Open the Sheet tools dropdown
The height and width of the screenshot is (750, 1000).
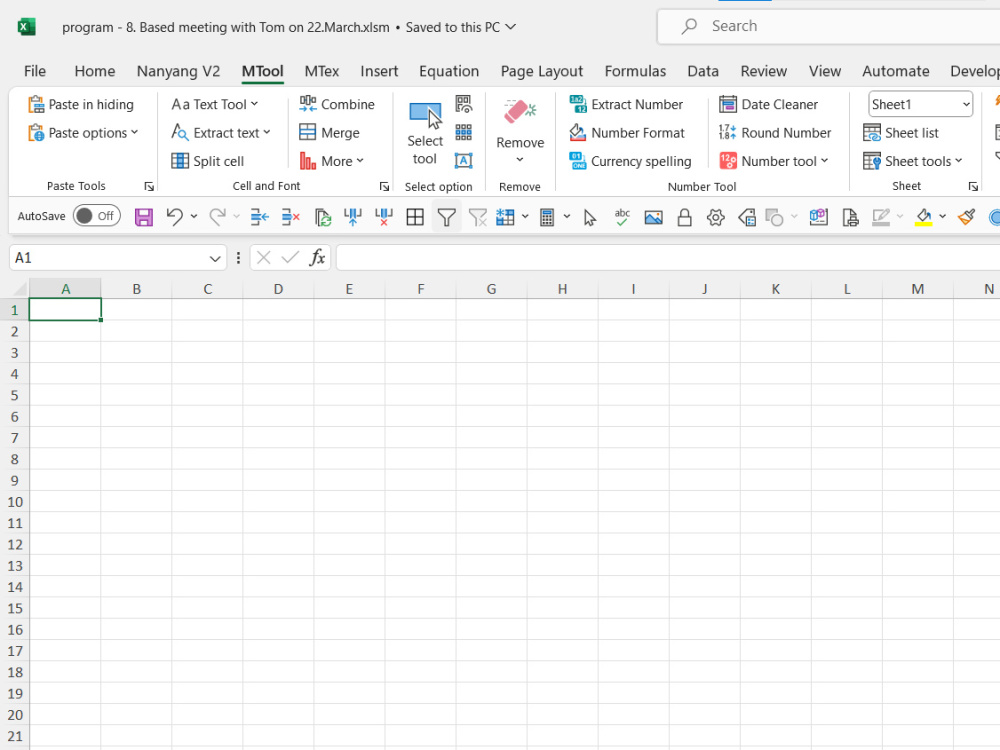point(913,161)
